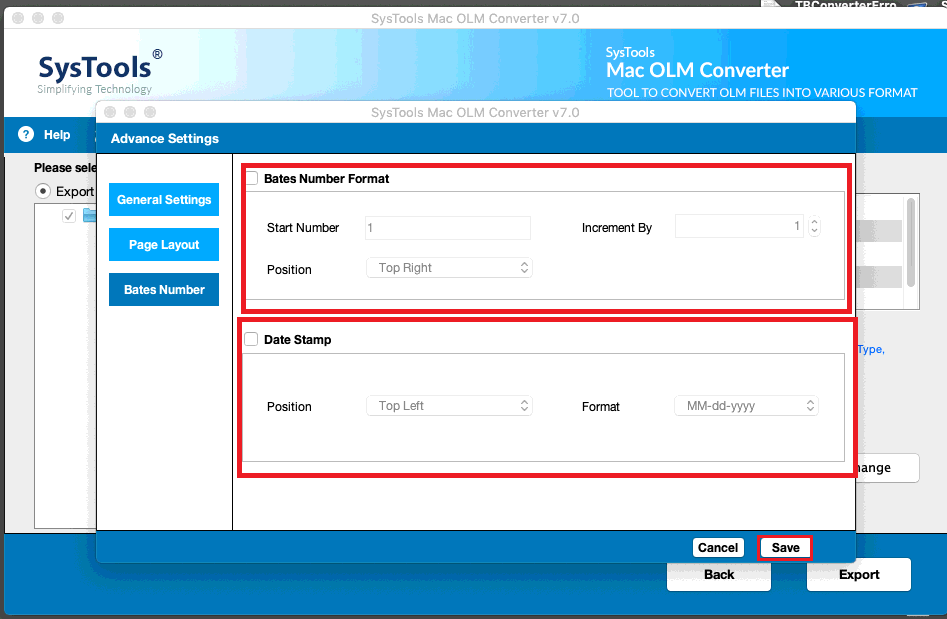
Task: Select the Export radio option
Action: (x=43, y=191)
